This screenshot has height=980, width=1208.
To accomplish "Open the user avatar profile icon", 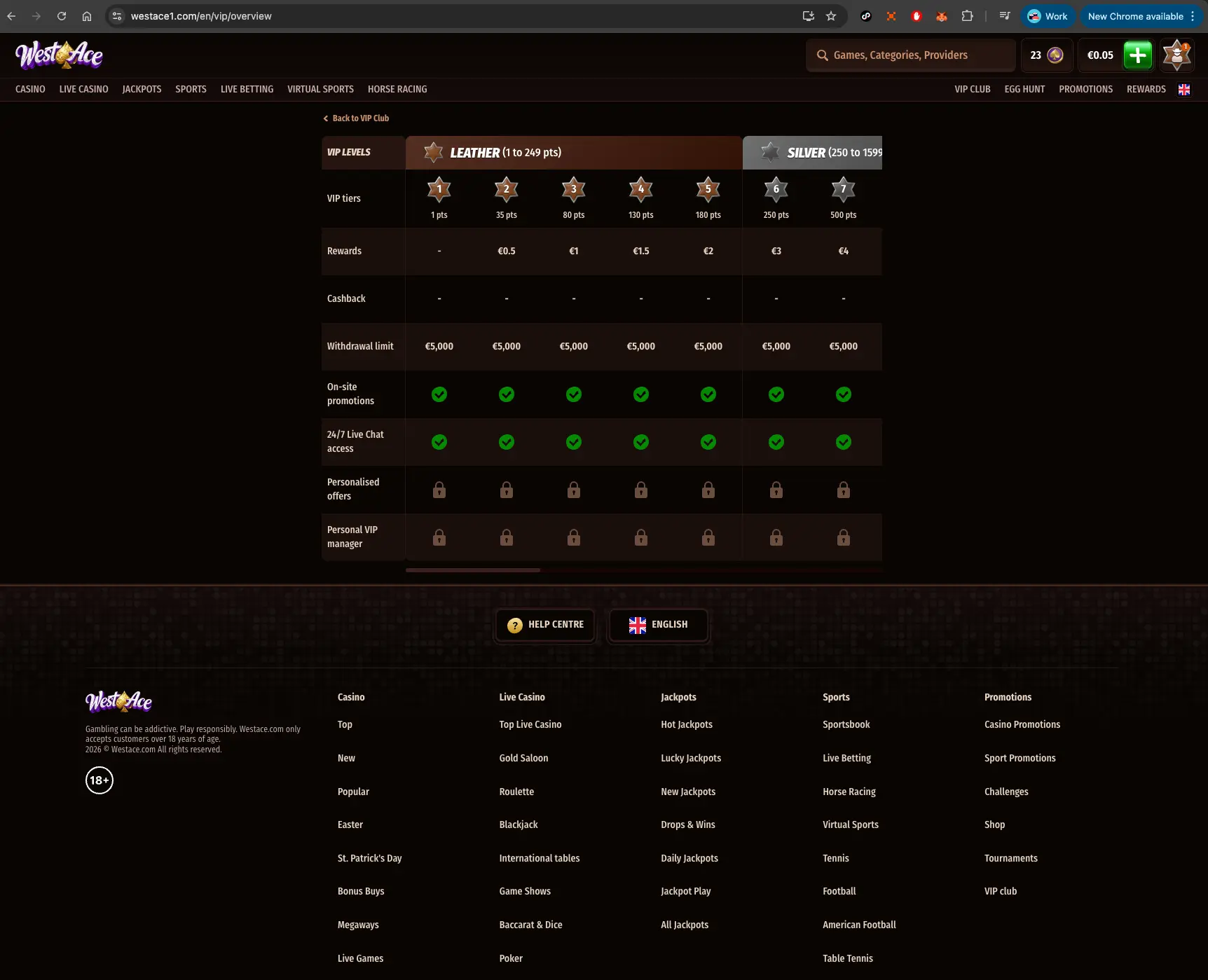I will 1177,55.
